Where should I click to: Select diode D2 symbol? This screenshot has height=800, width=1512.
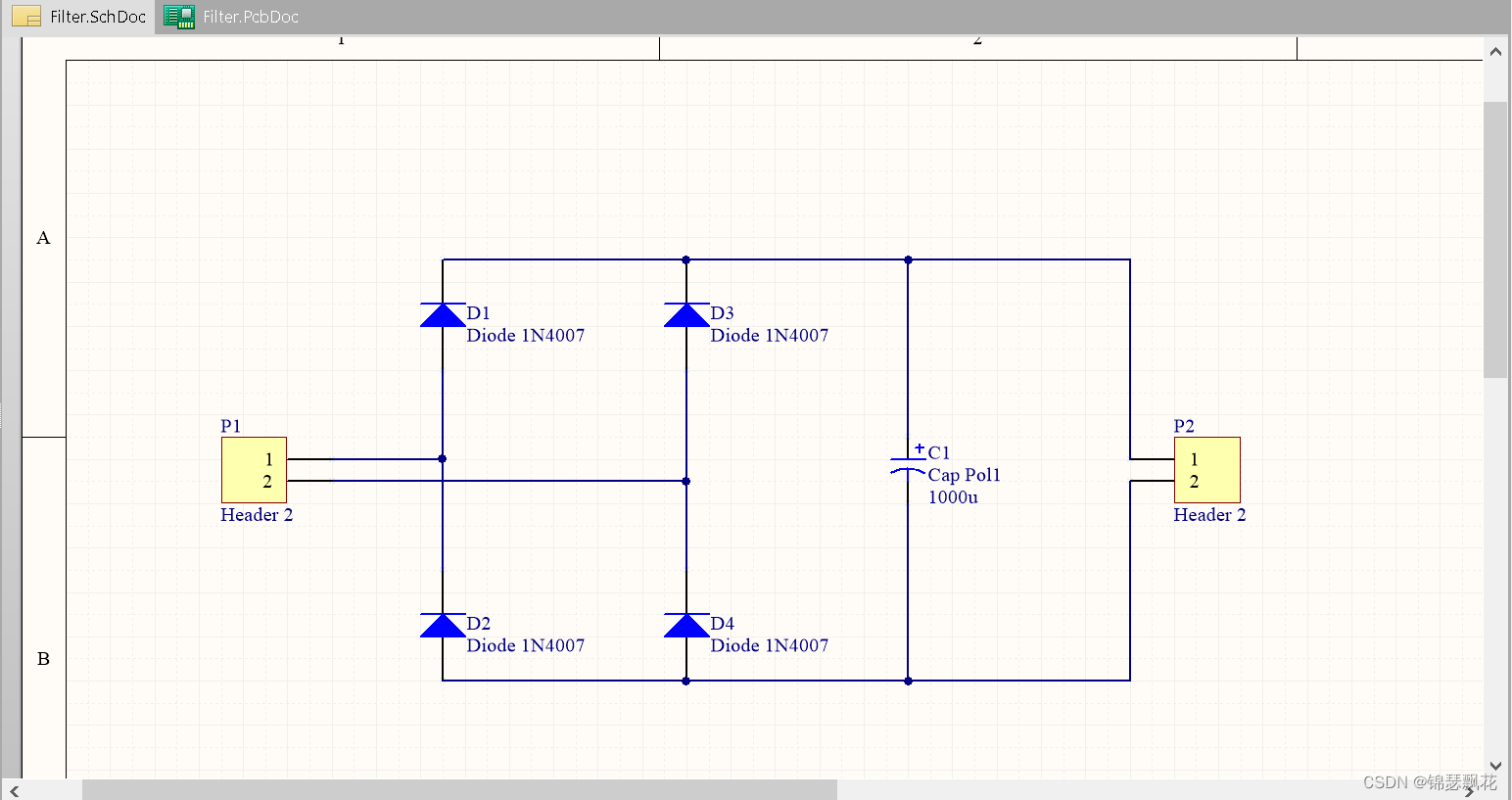[443, 625]
